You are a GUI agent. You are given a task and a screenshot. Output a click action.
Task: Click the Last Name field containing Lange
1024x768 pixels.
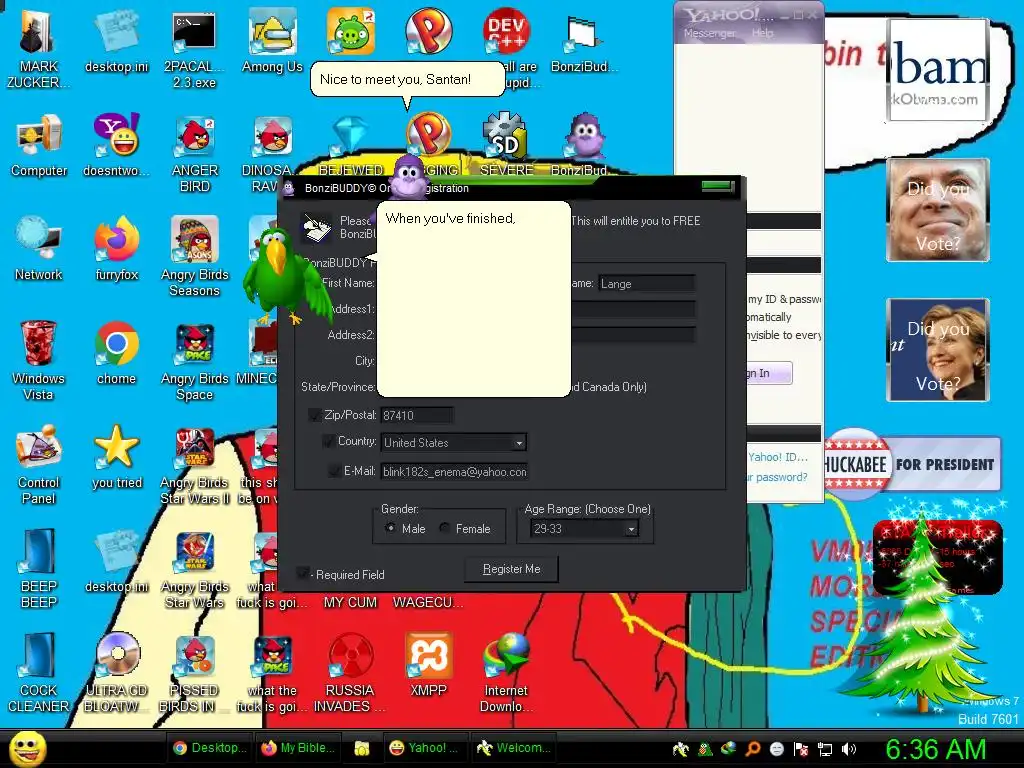[x=647, y=283]
